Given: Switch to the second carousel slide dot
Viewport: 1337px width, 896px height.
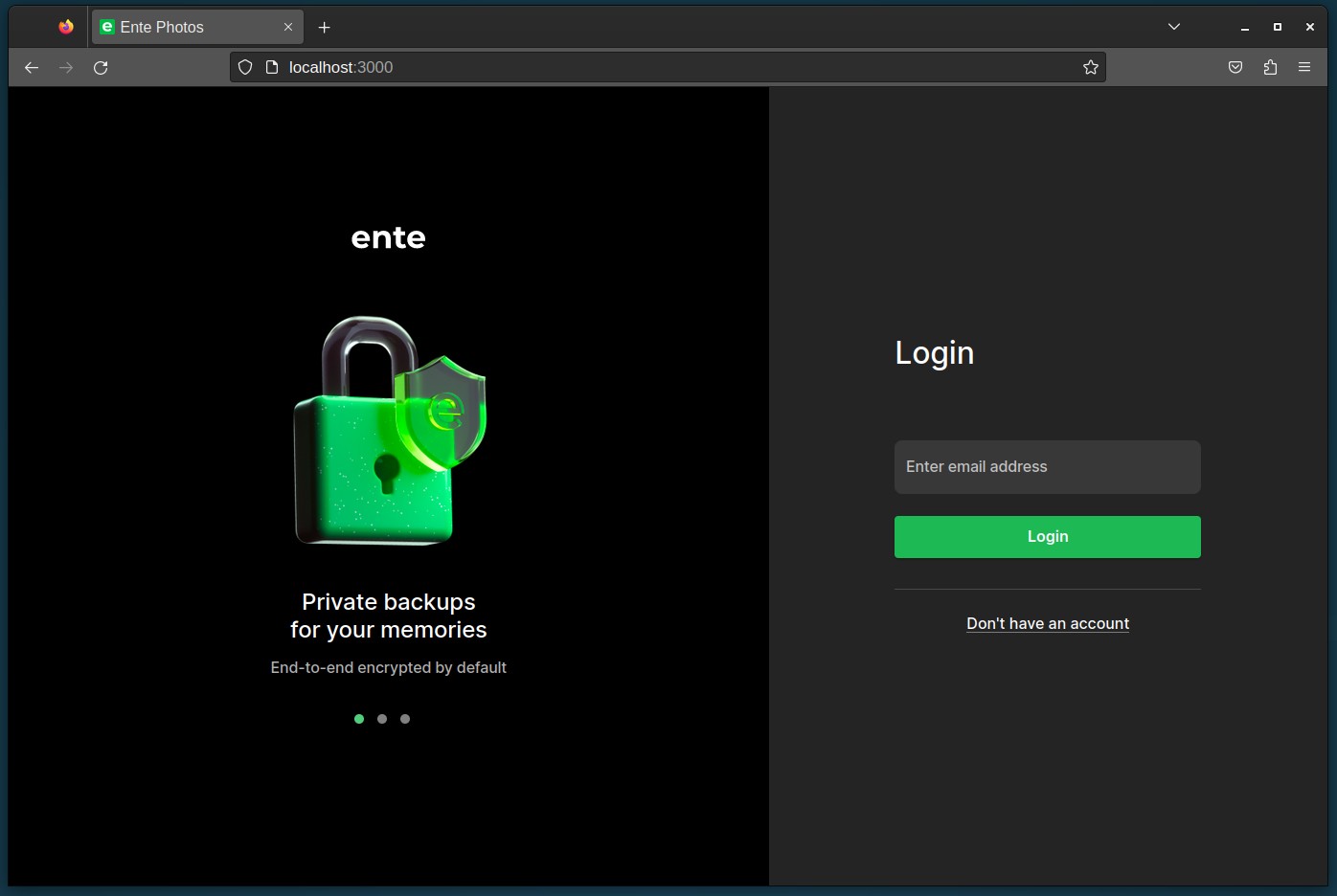Looking at the screenshot, I should [382, 719].
